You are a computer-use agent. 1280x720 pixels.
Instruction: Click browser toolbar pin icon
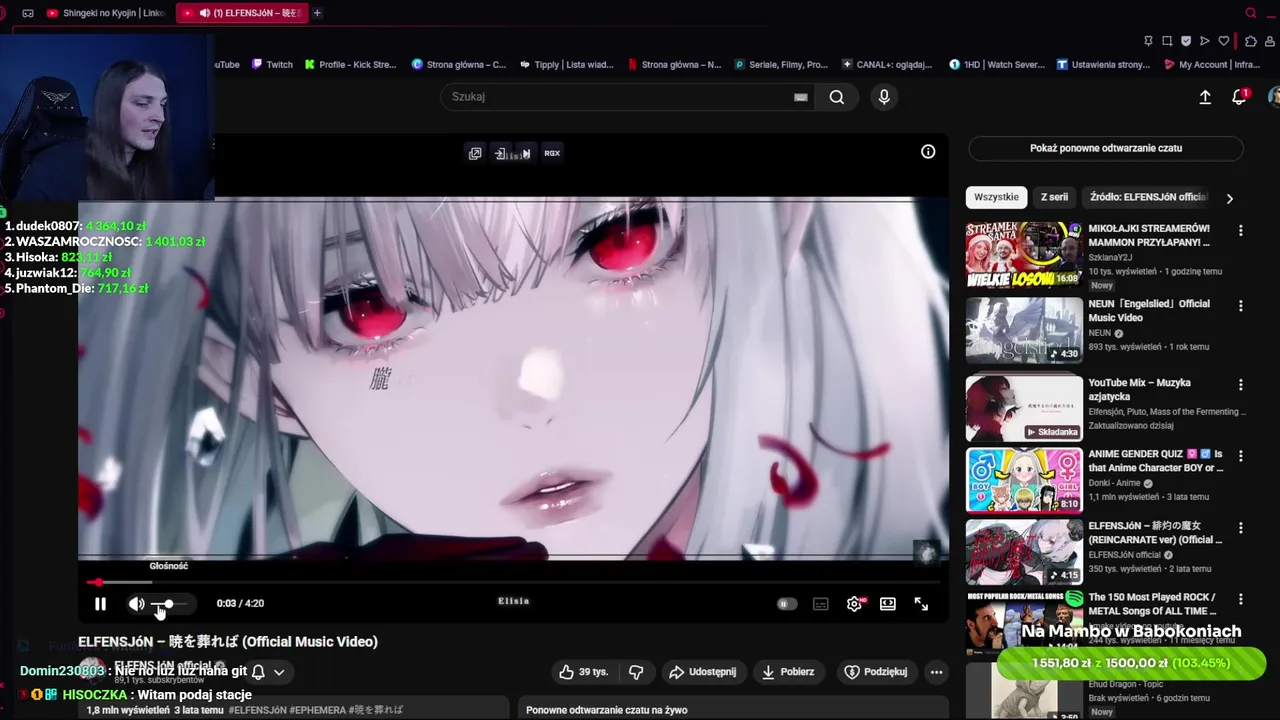coord(1148,41)
